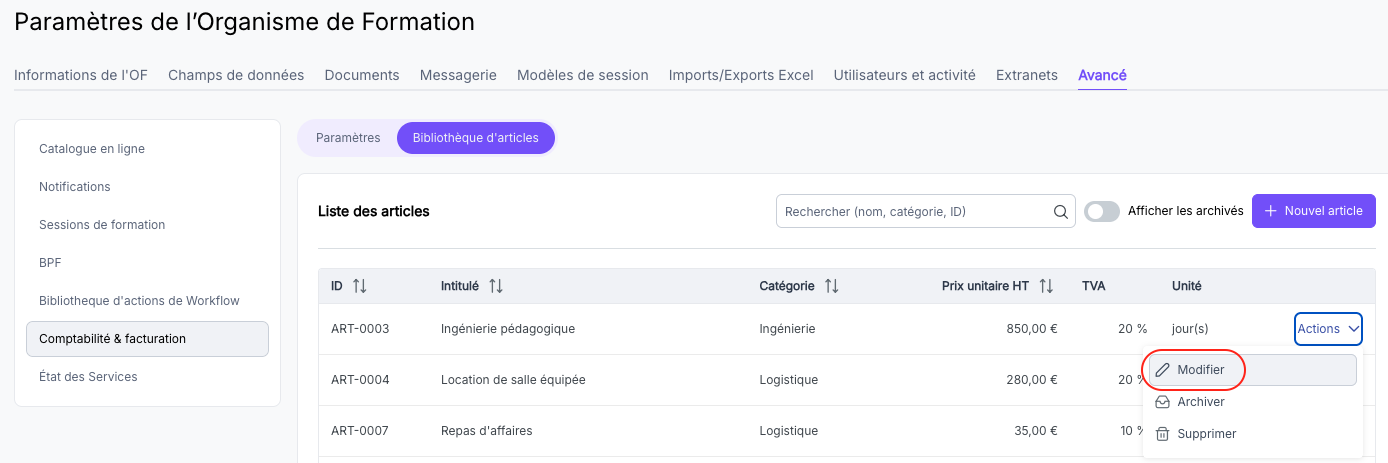Click the ART-0007 ID cell
This screenshot has height=463, width=1388.
(x=360, y=431)
